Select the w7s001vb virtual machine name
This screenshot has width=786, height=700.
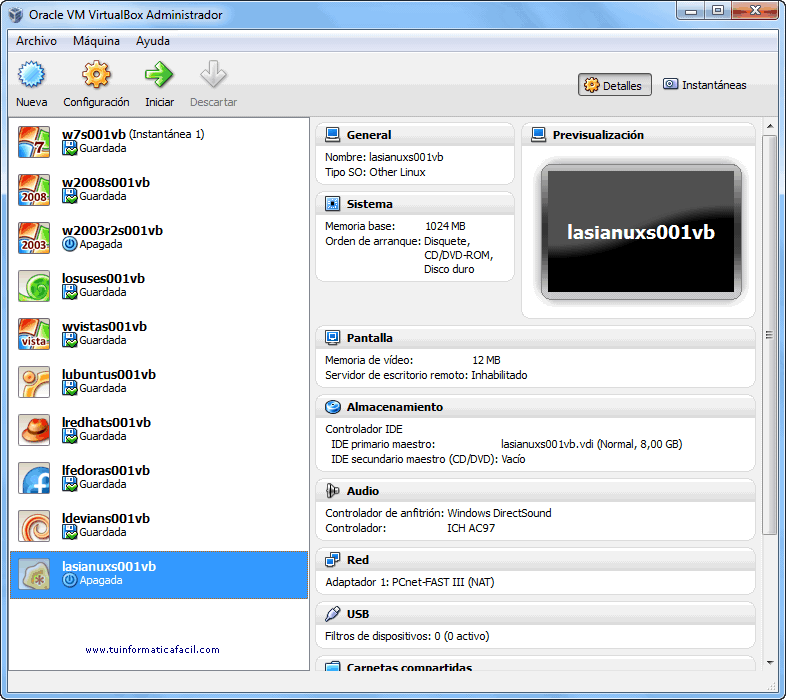(x=94, y=134)
